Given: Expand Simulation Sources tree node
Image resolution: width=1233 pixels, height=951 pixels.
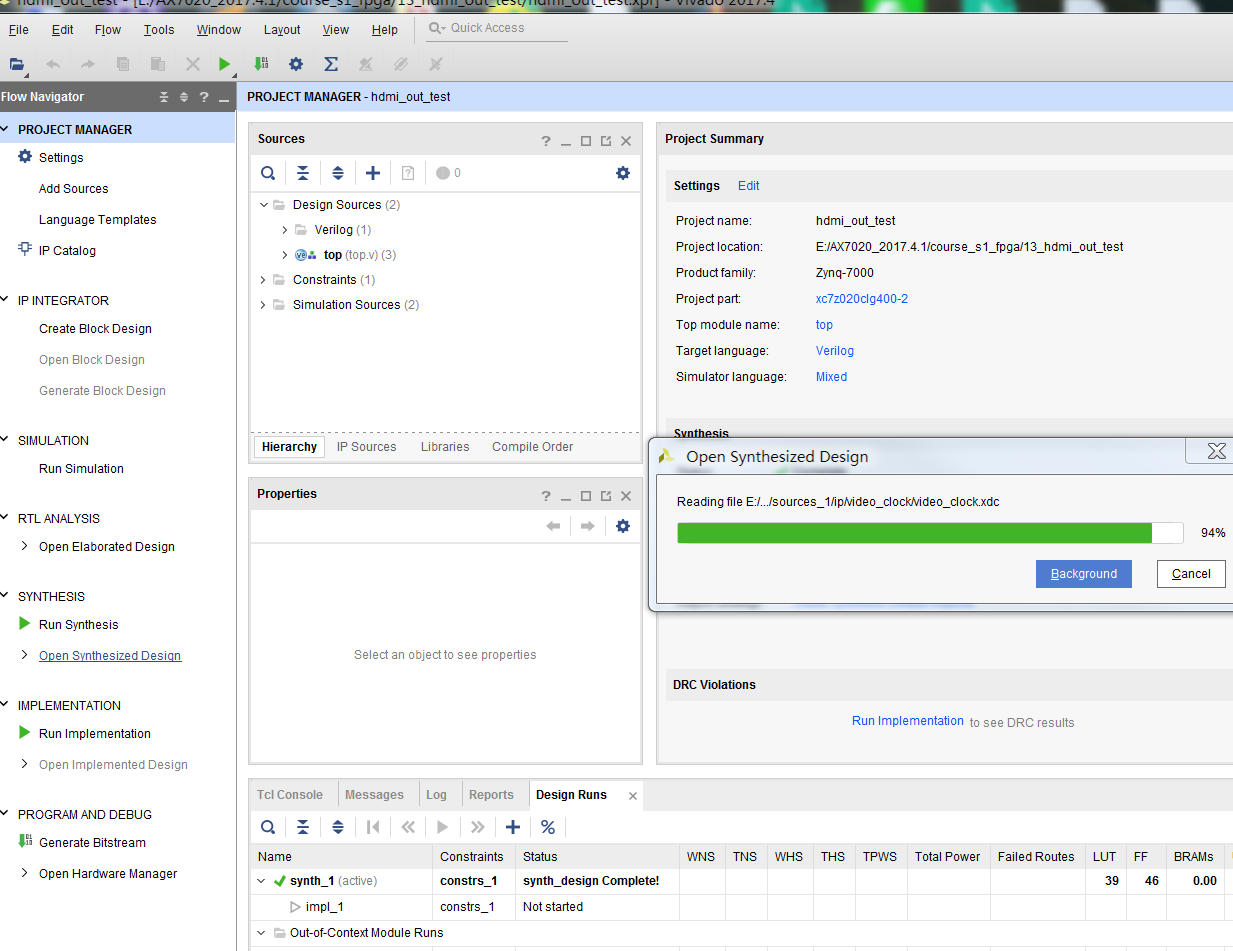Looking at the screenshot, I should coord(264,305).
